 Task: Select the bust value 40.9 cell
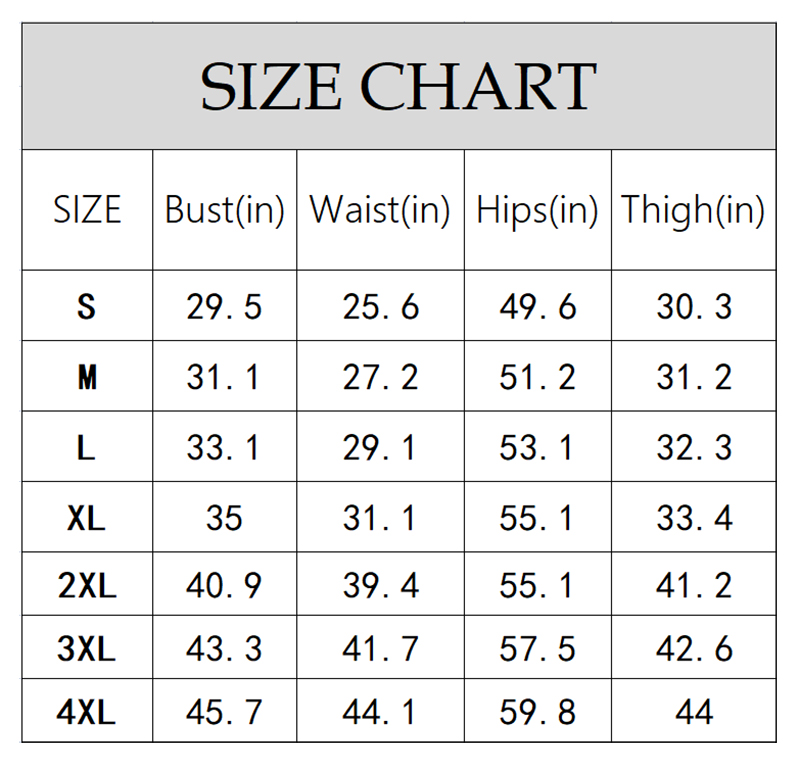[224, 584]
